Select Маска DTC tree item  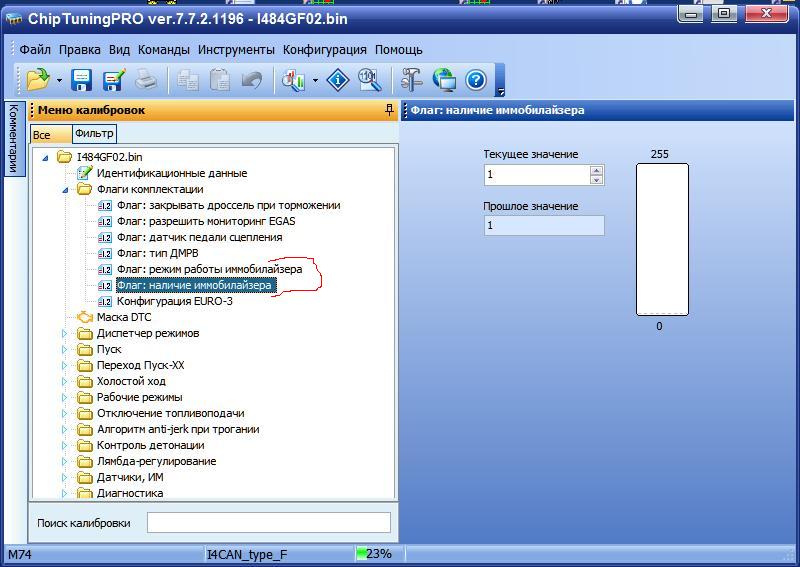click(124, 317)
